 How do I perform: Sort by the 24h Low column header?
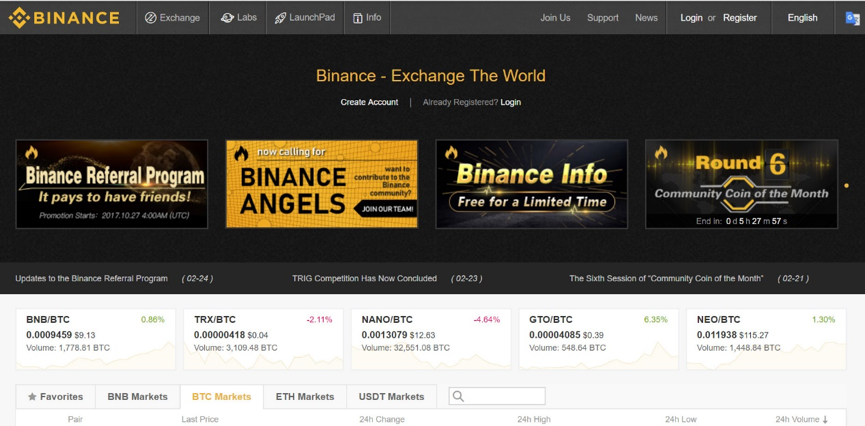(681, 419)
